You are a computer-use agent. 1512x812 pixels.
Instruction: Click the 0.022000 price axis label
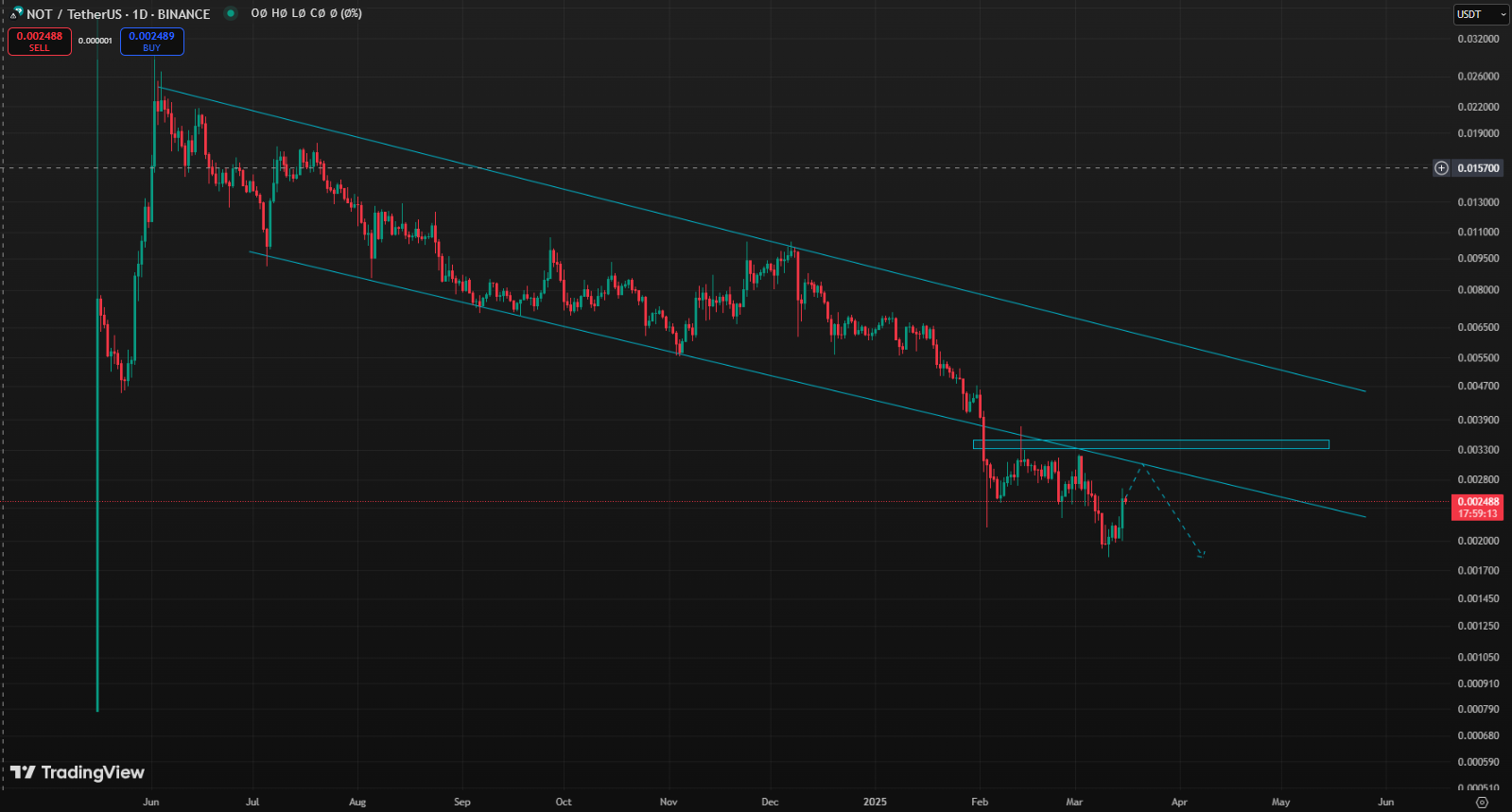point(1478,107)
